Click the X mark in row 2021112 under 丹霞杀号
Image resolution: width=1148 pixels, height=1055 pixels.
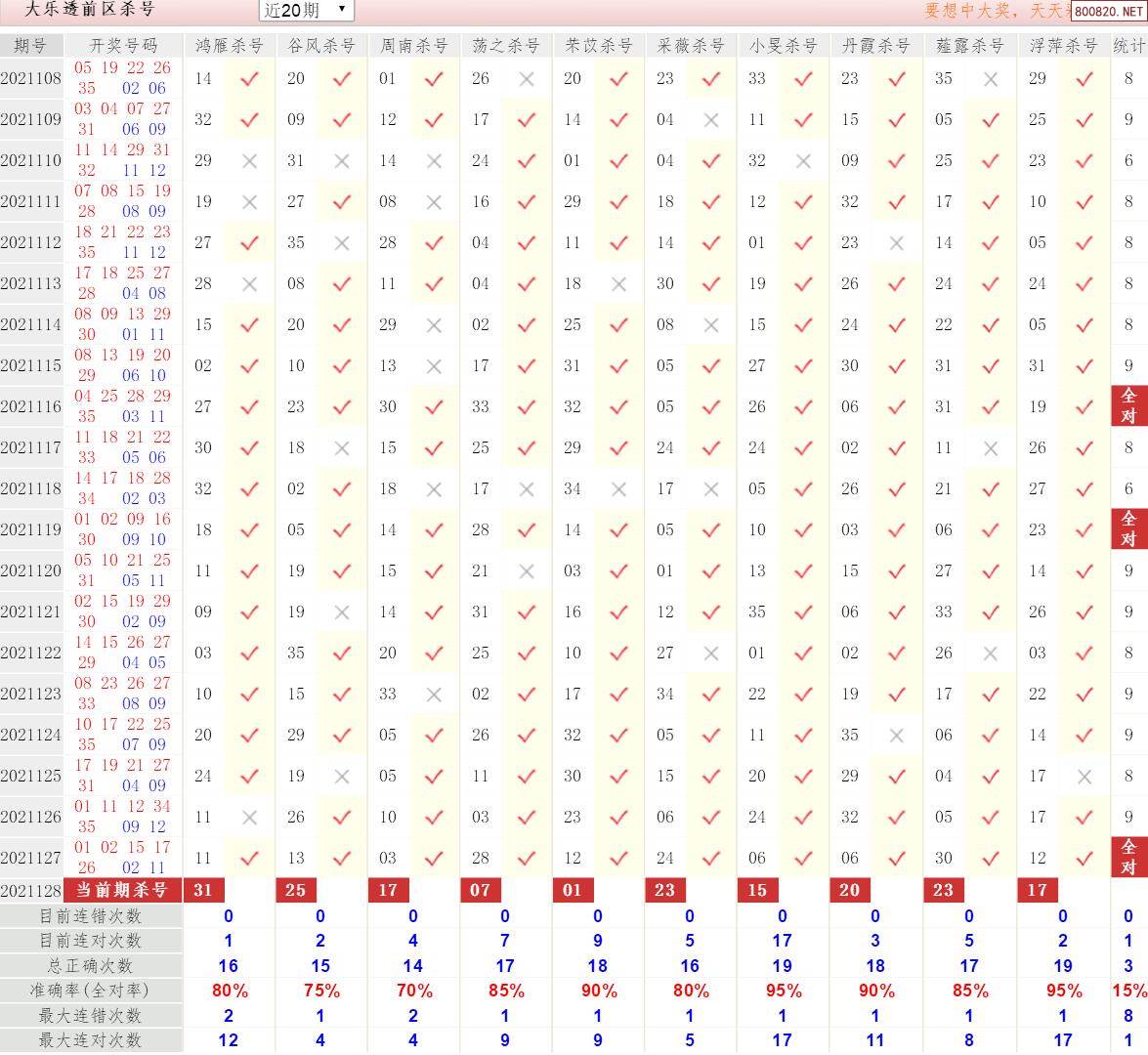pos(897,243)
